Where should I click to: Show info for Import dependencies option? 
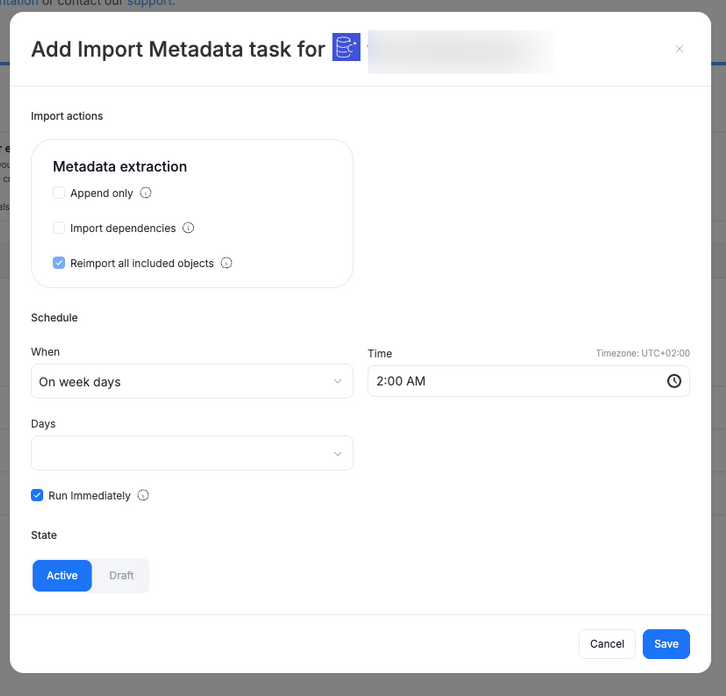[x=188, y=228]
